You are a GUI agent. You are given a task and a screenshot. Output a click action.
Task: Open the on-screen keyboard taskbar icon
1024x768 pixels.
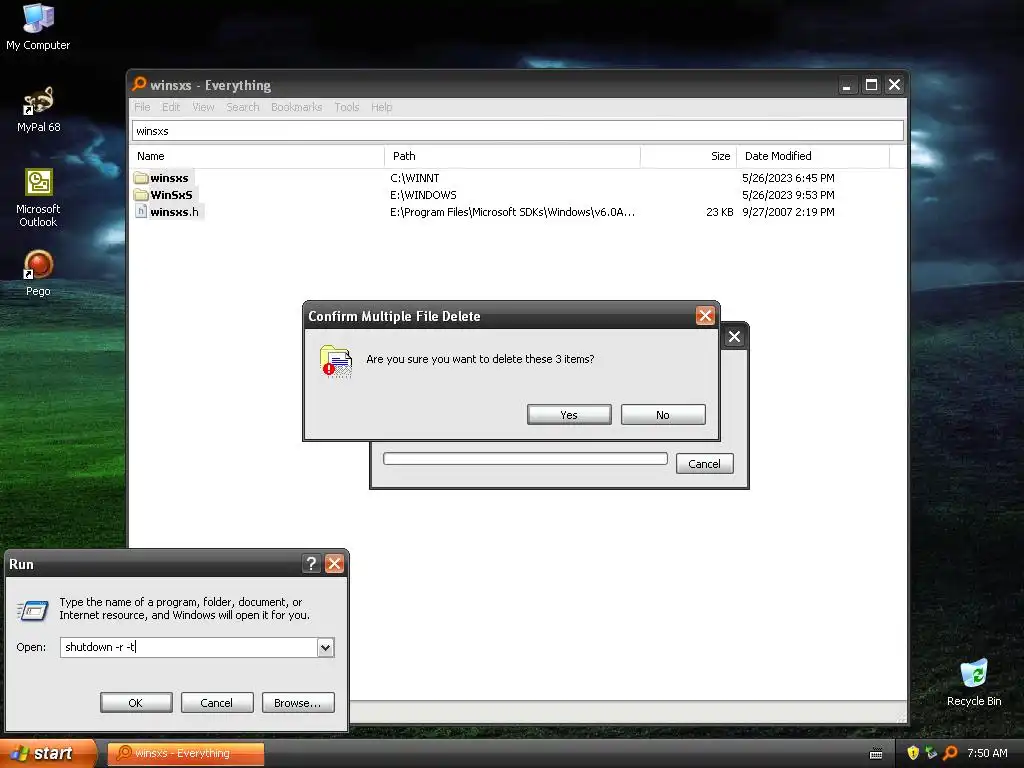pyautogui.click(x=876, y=754)
